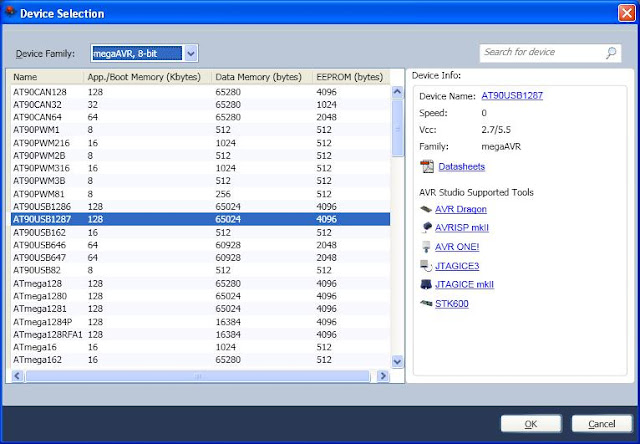Screen dimensions: 640x444
Task: Click the JTAGICE3 tool icon
Action: tap(426, 266)
